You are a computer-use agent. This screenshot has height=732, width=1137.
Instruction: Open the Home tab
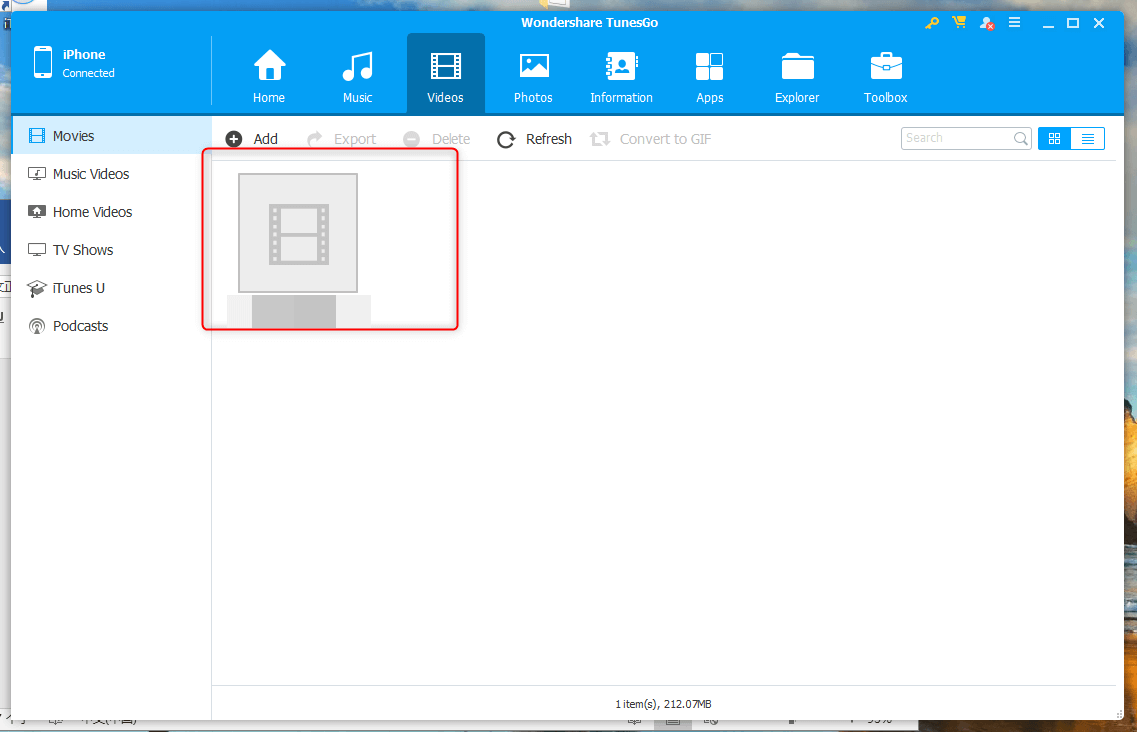[x=268, y=76]
